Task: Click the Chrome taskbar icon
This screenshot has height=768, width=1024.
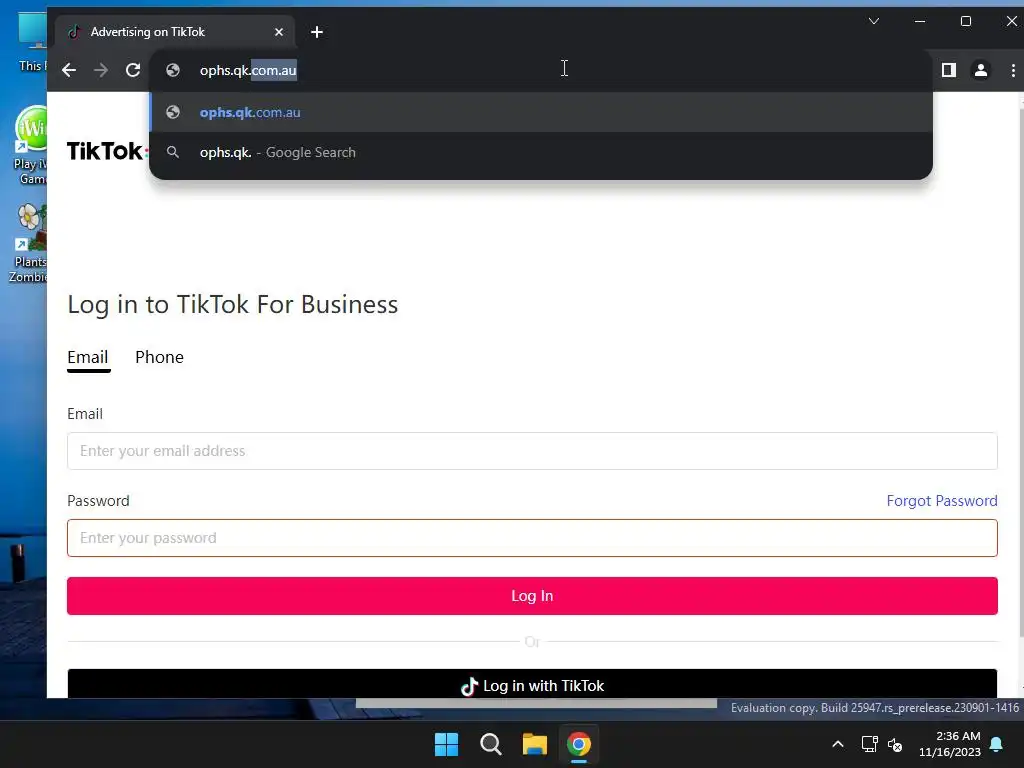Action: click(579, 744)
